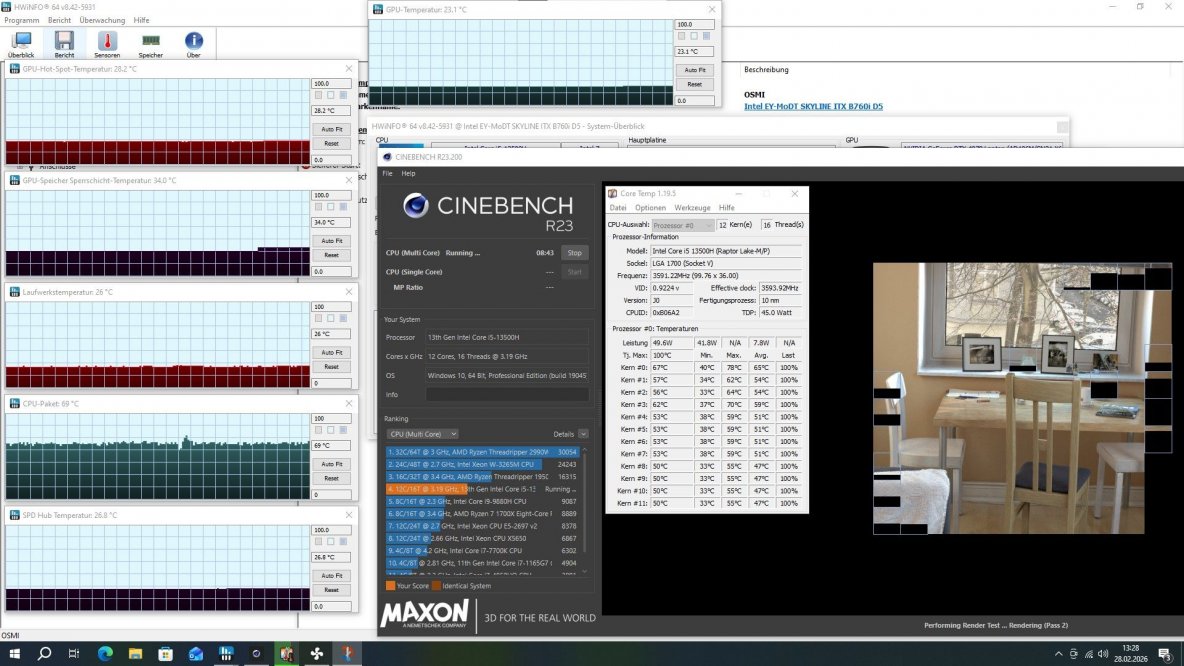Open the CPU (Multi Core) ranking dropdown
This screenshot has height=666, width=1184.
pyautogui.click(x=422, y=434)
